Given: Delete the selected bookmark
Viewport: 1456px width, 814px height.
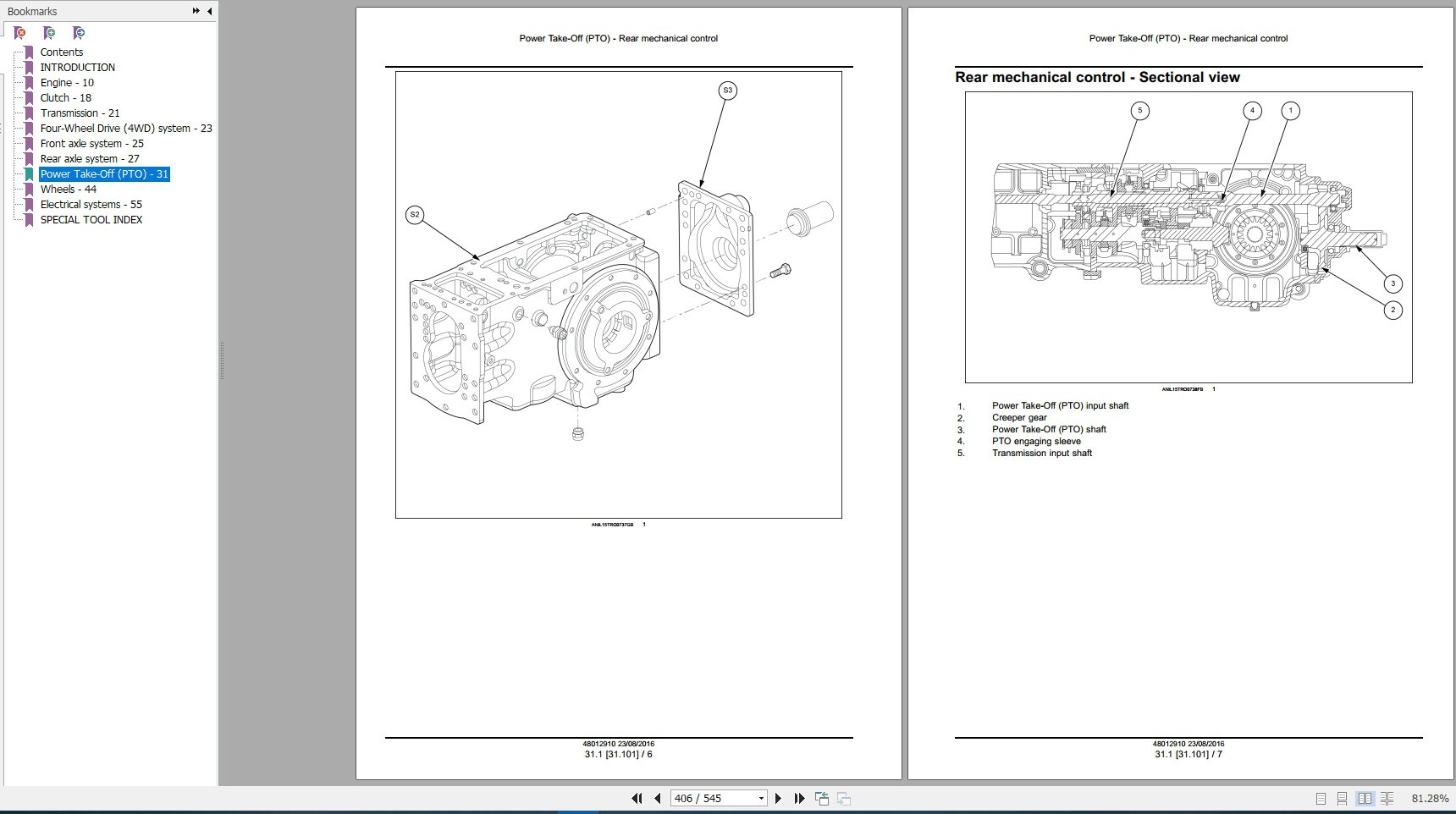Looking at the screenshot, I should click(19, 33).
